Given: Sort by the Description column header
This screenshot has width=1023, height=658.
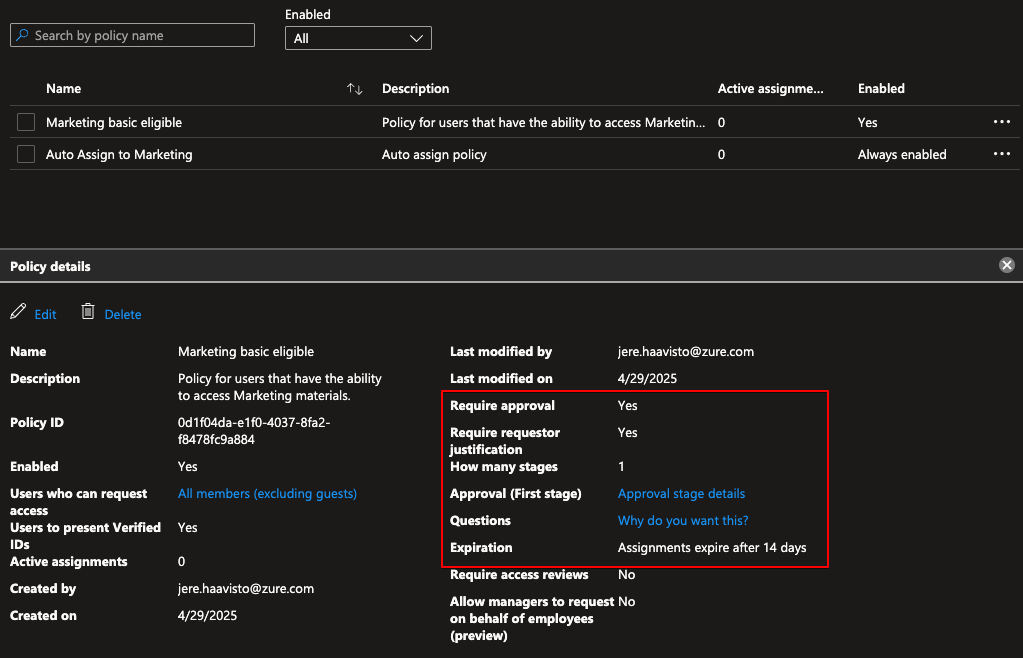Looking at the screenshot, I should tap(416, 89).
